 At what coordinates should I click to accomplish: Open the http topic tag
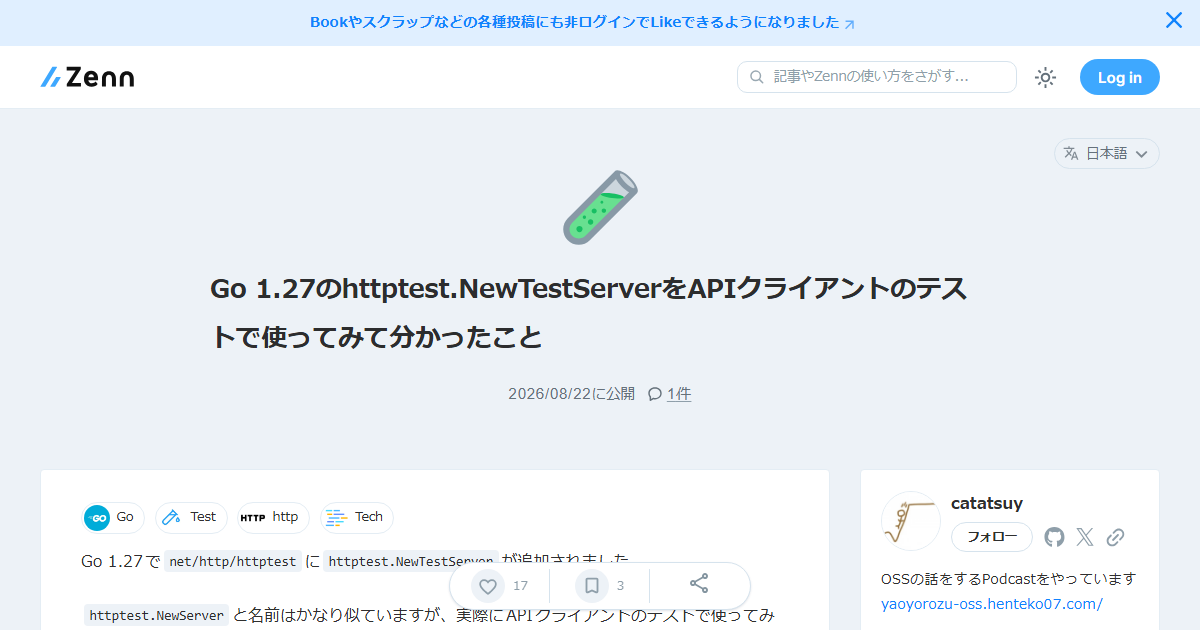pos(272,517)
